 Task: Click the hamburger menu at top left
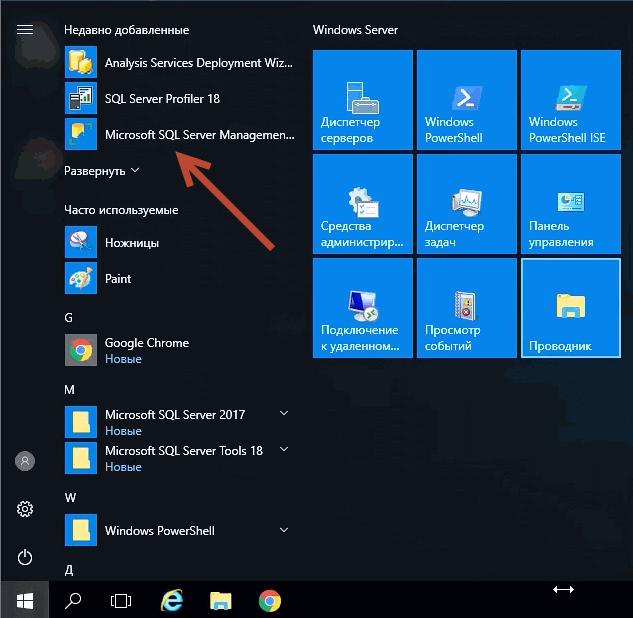coord(25,29)
